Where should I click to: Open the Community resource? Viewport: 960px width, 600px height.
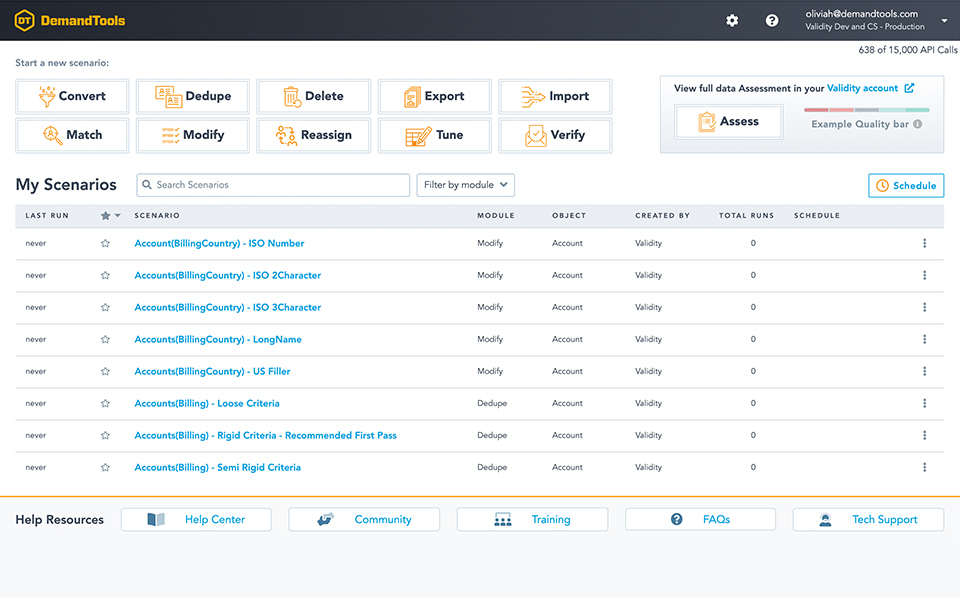coord(364,520)
